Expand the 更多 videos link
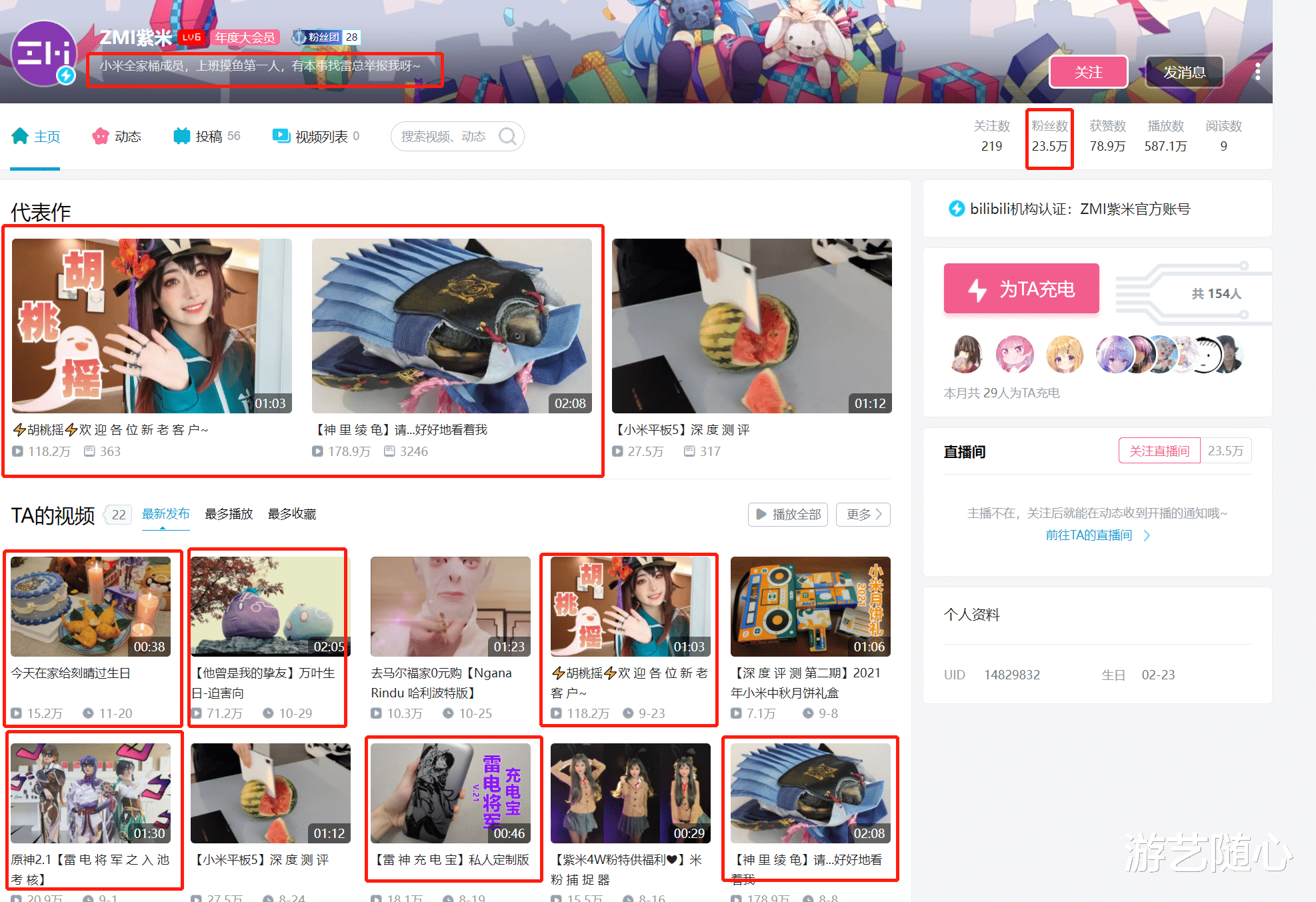Image resolution: width=1316 pixels, height=902 pixels. (x=863, y=515)
